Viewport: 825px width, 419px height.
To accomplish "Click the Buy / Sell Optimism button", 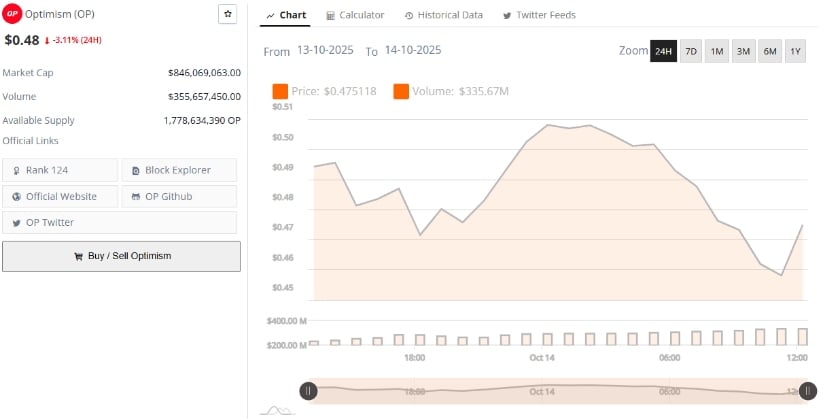I will point(121,256).
